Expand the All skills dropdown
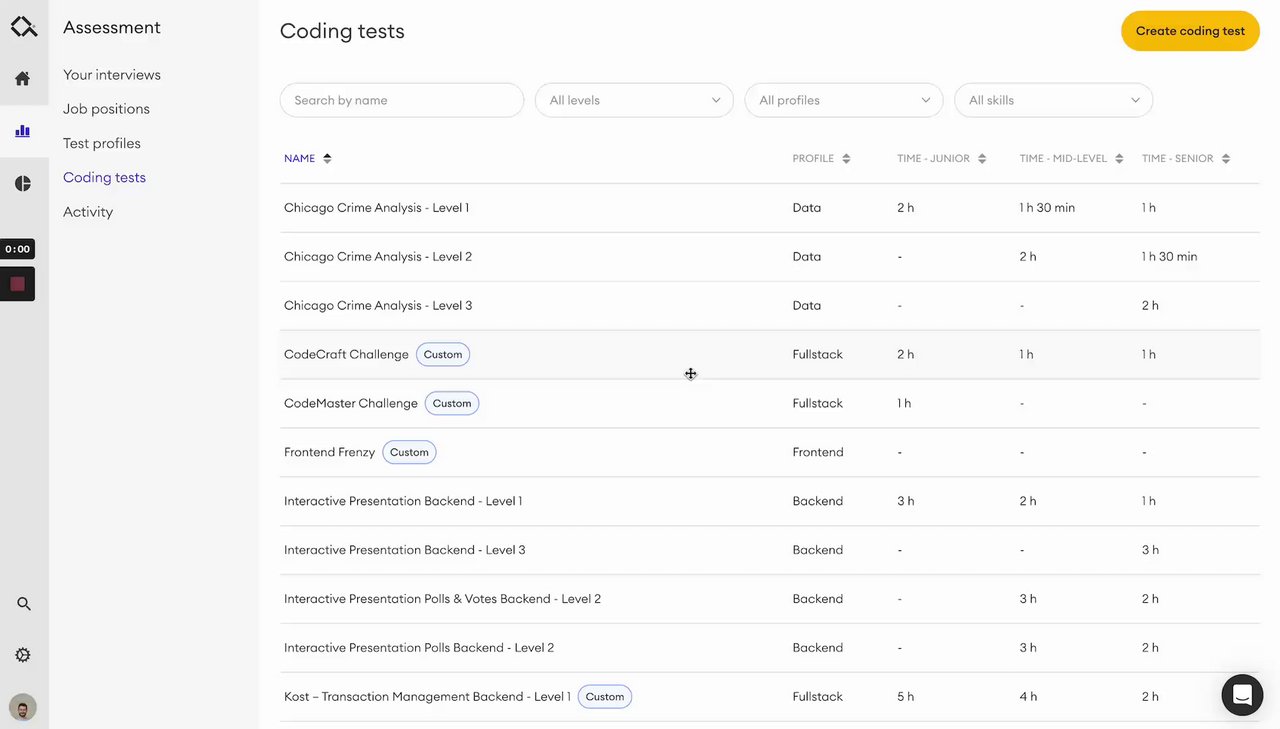The width and height of the screenshot is (1280, 729). pos(1053,100)
